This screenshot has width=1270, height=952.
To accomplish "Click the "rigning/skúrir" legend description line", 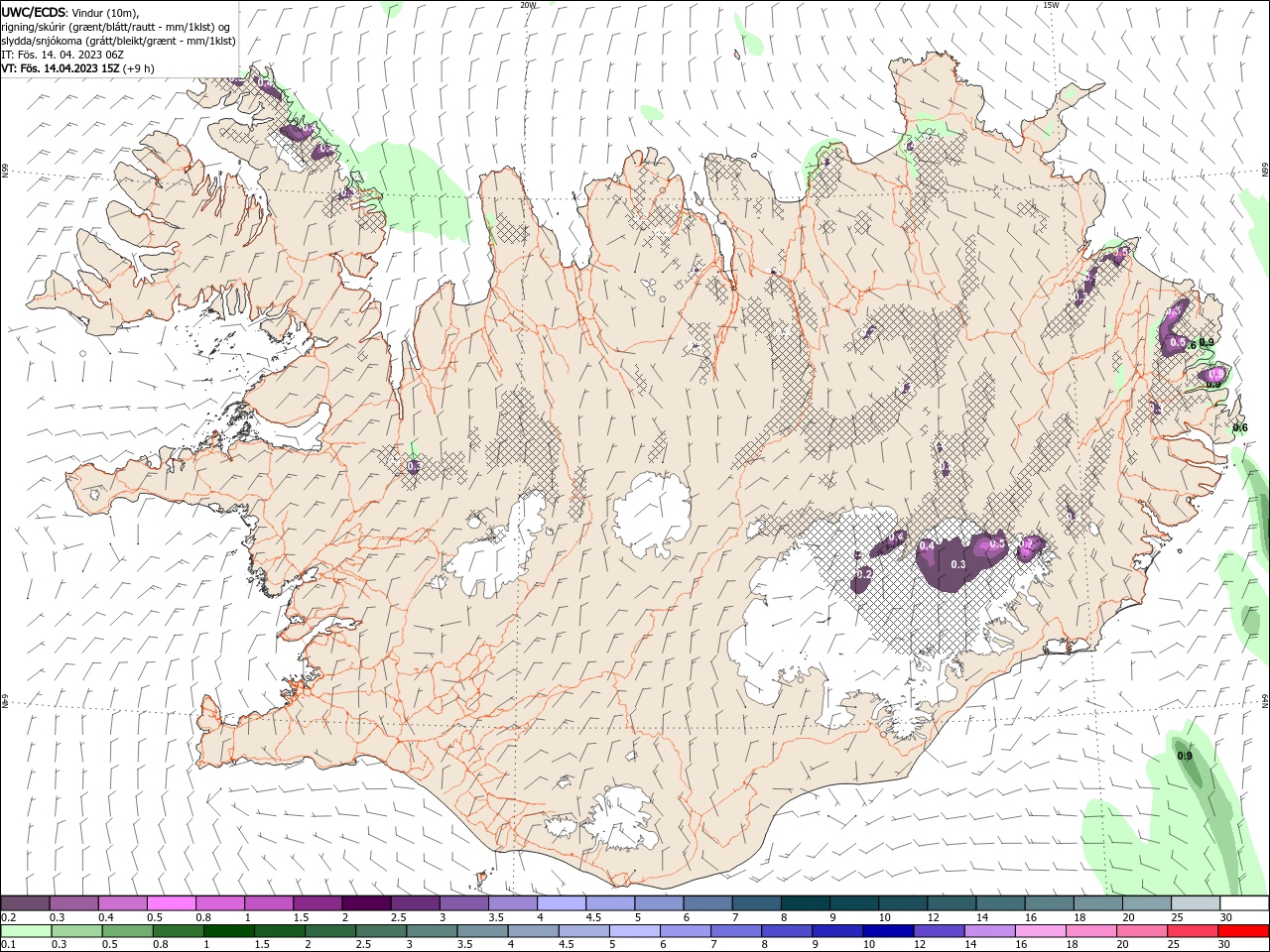I will pyautogui.click(x=117, y=26).
